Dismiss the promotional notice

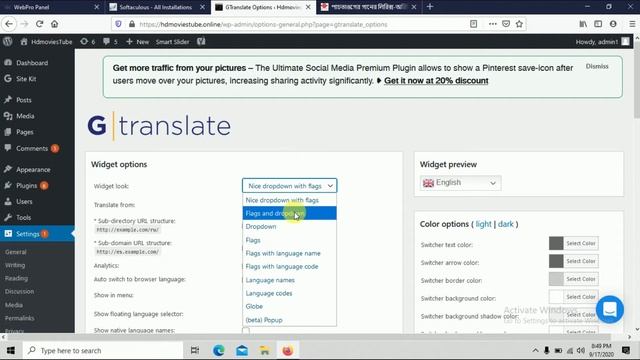597,66
